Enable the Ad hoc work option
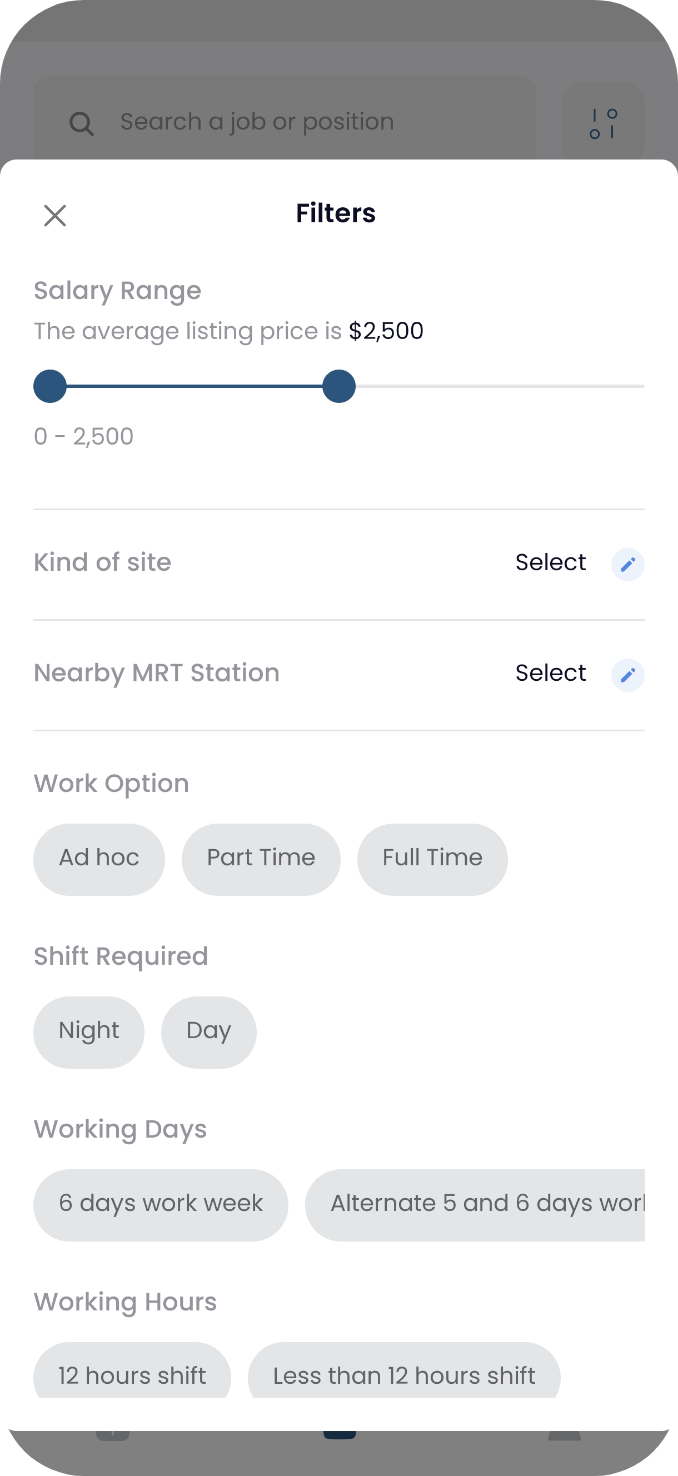 pos(98,858)
